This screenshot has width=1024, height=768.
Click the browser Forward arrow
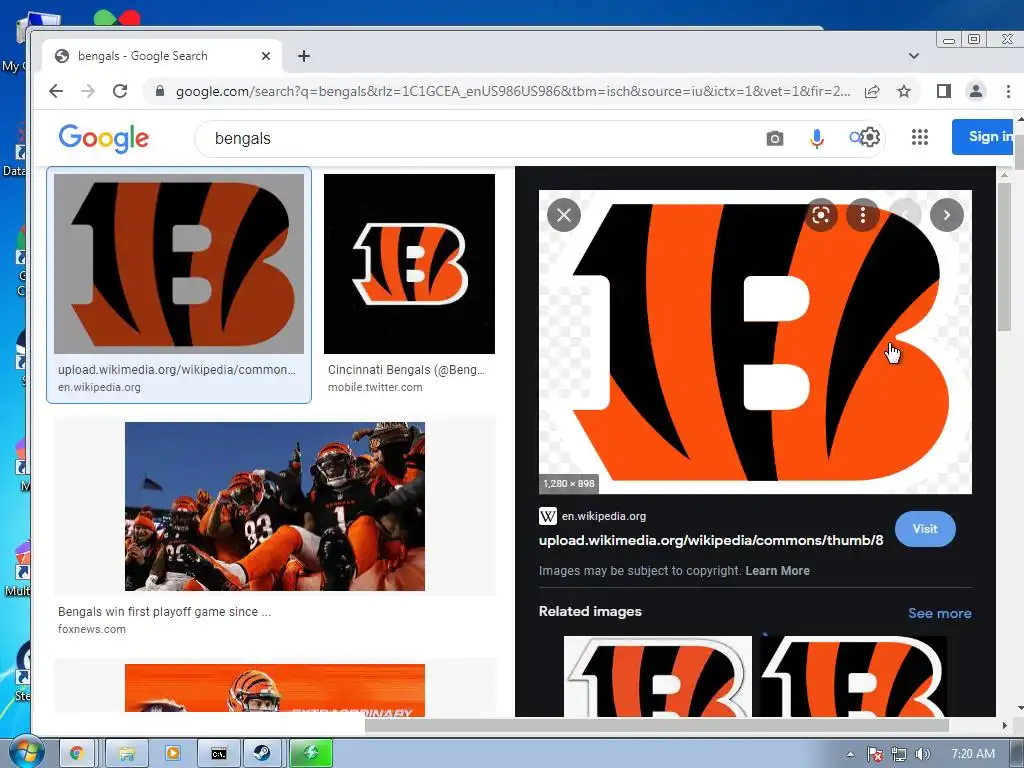click(88, 91)
